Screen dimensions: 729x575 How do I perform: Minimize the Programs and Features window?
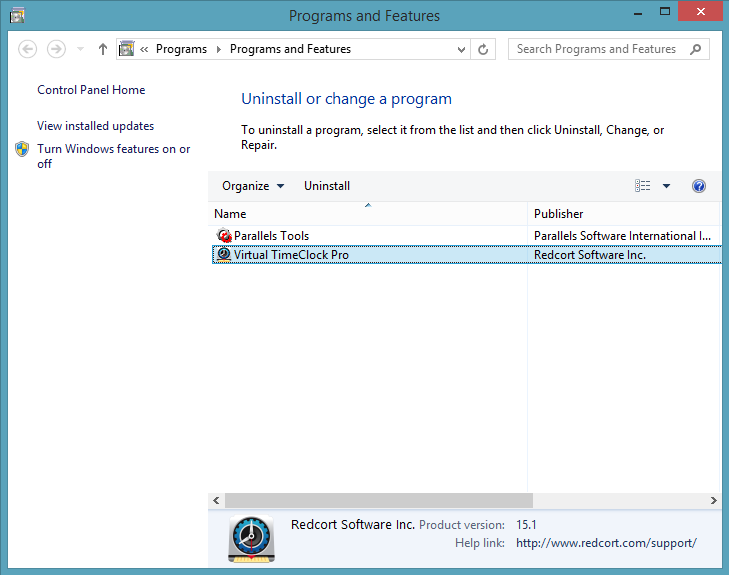(638, 13)
